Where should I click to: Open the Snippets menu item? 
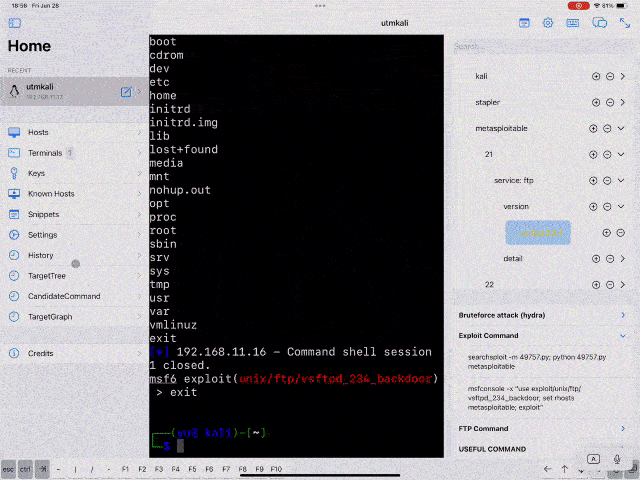(75, 214)
